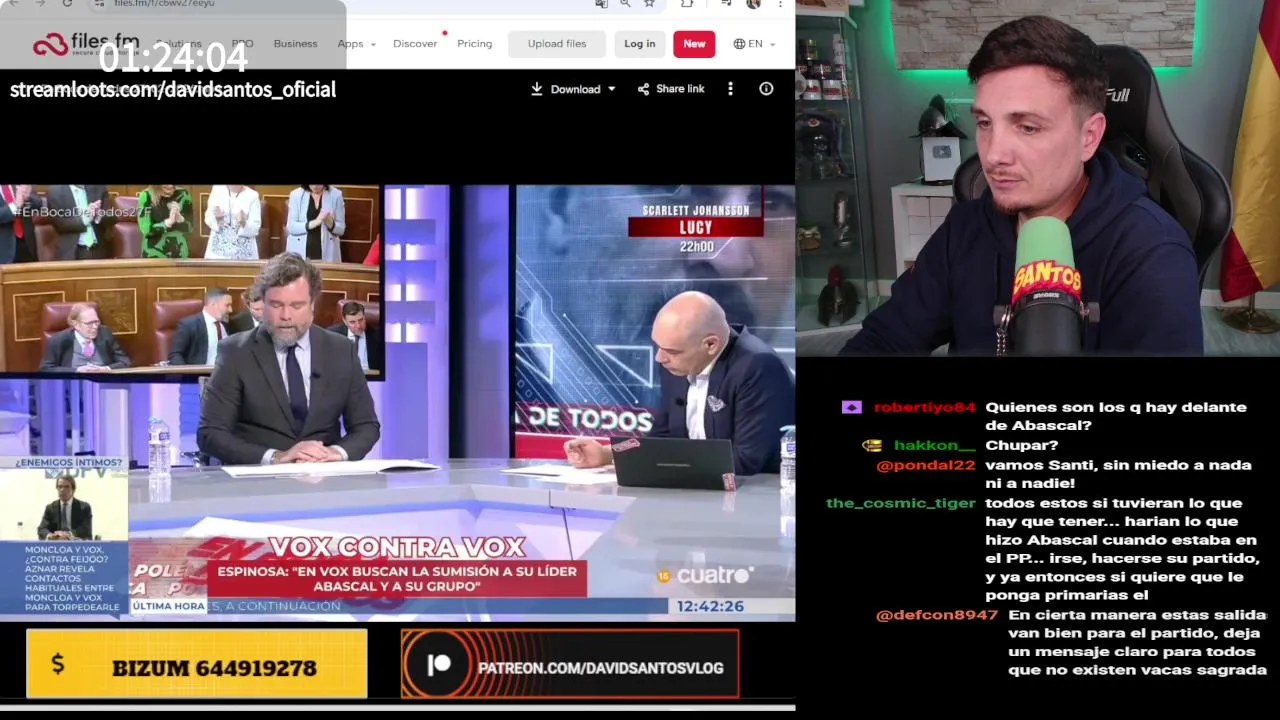
Task: Click the streamloots.com/davidsantos_oficial overlay text
Action: click(173, 90)
